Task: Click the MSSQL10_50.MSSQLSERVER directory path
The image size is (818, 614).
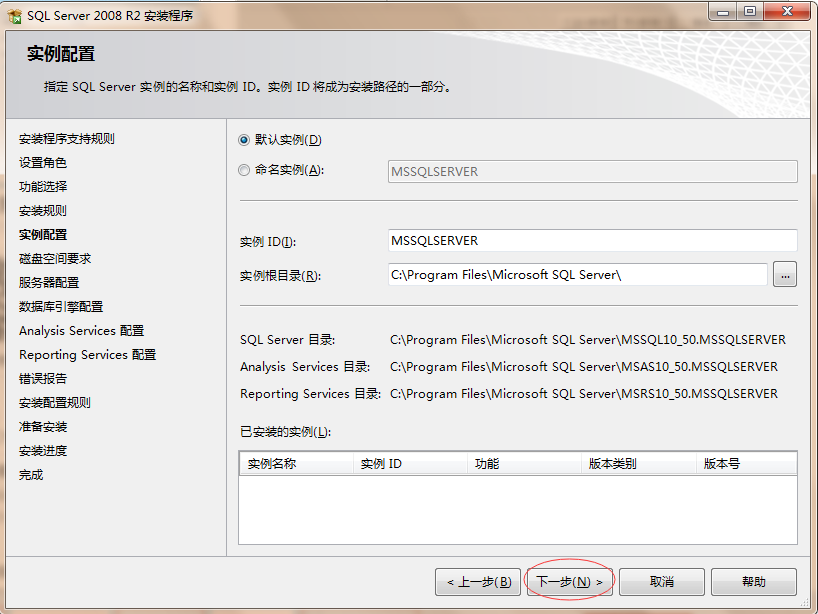Action: pyautogui.click(x=588, y=340)
